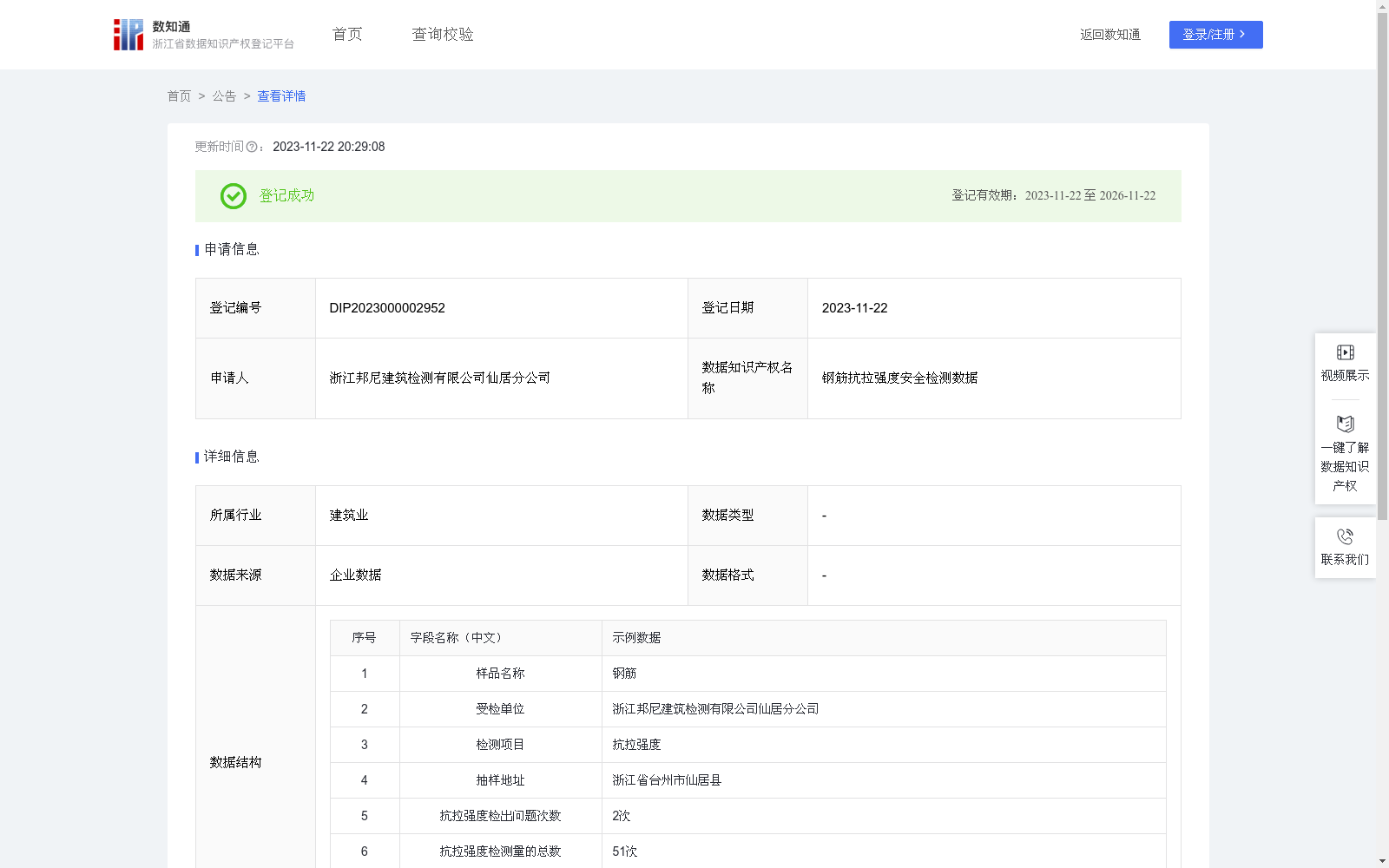Click the 申请信息 section heading

pos(232,250)
